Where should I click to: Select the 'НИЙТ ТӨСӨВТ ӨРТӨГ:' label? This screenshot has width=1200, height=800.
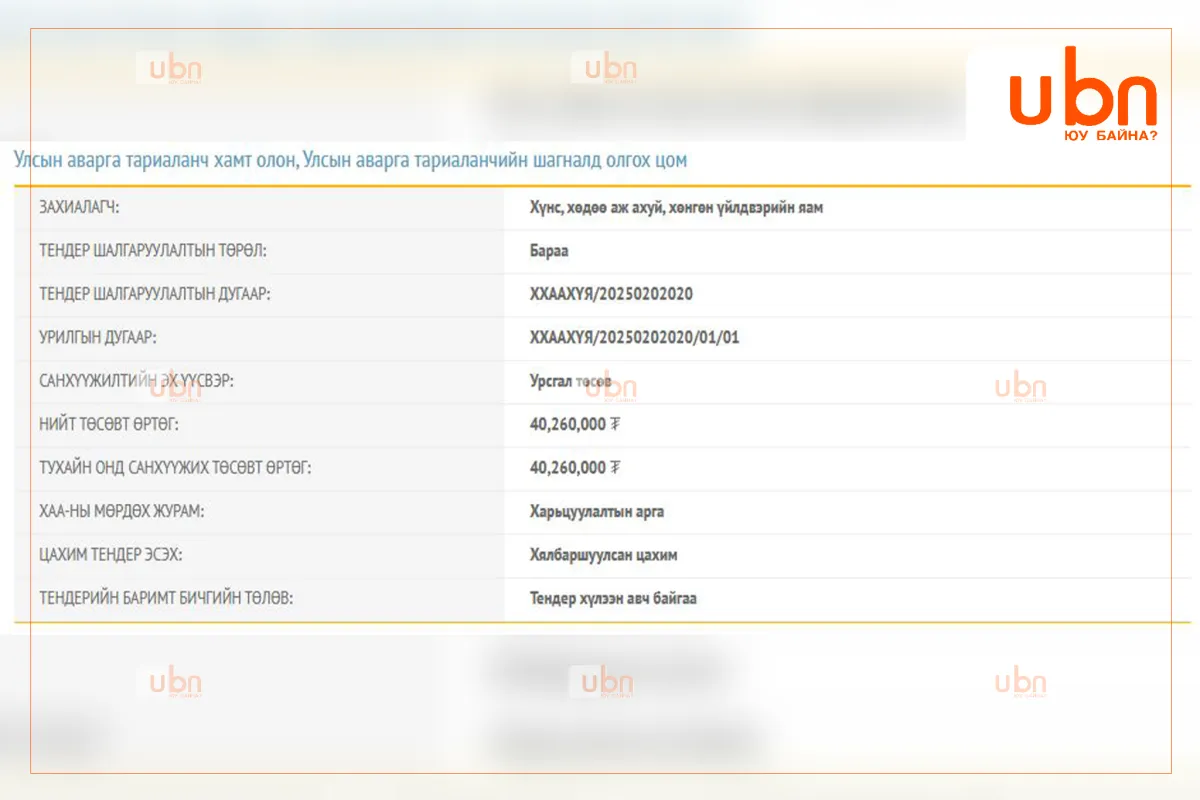click(109, 424)
